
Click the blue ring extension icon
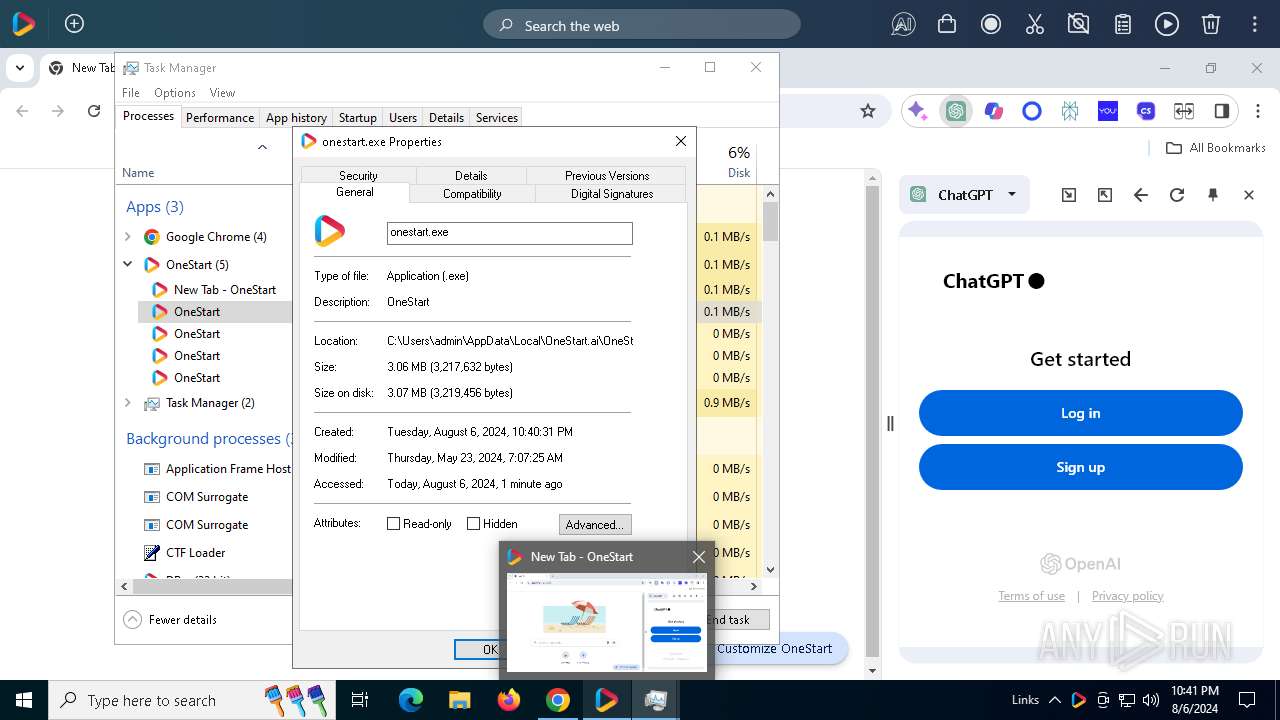click(1032, 111)
